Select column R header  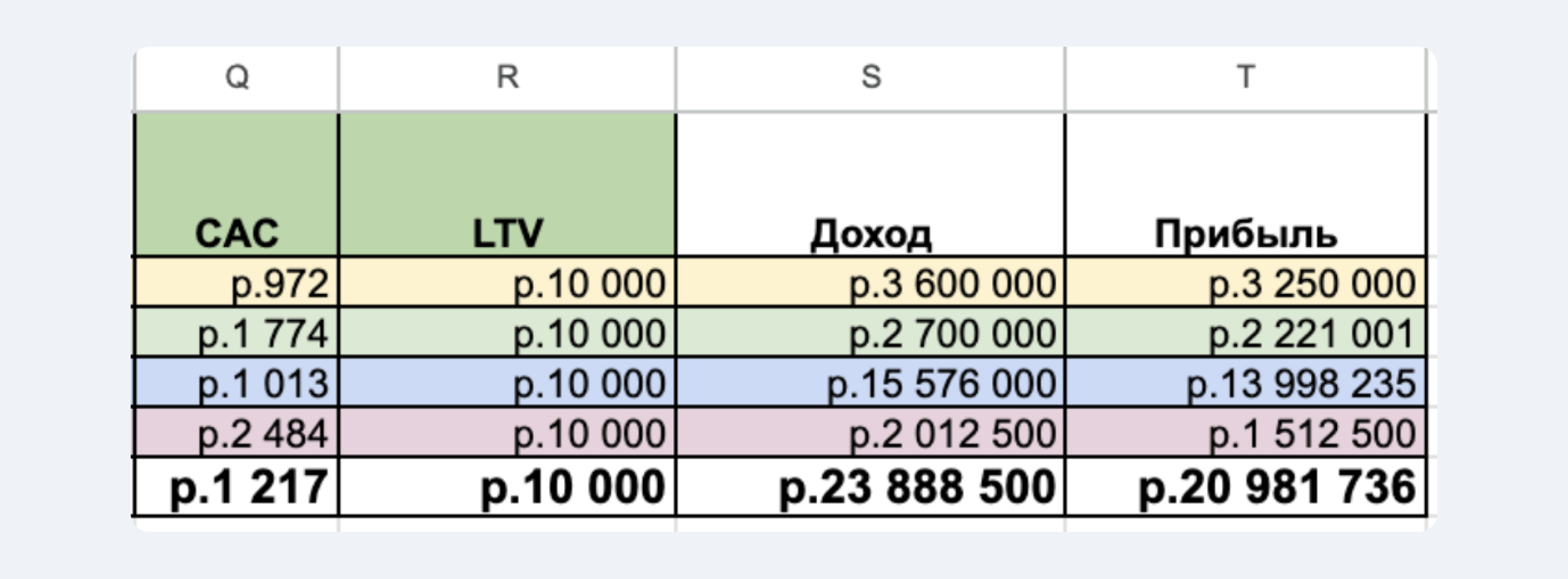[x=507, y=78]
